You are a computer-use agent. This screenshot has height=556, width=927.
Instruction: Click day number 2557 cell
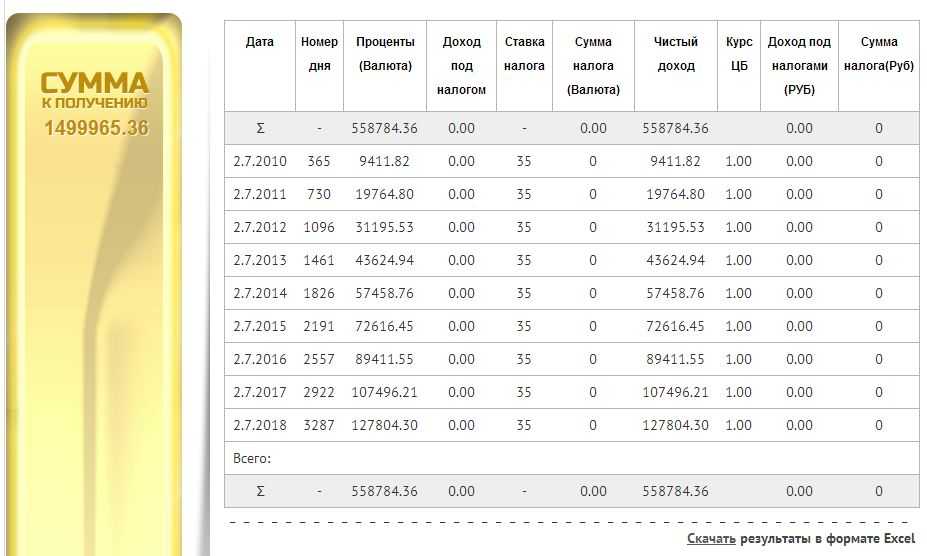tap(319, 360)
